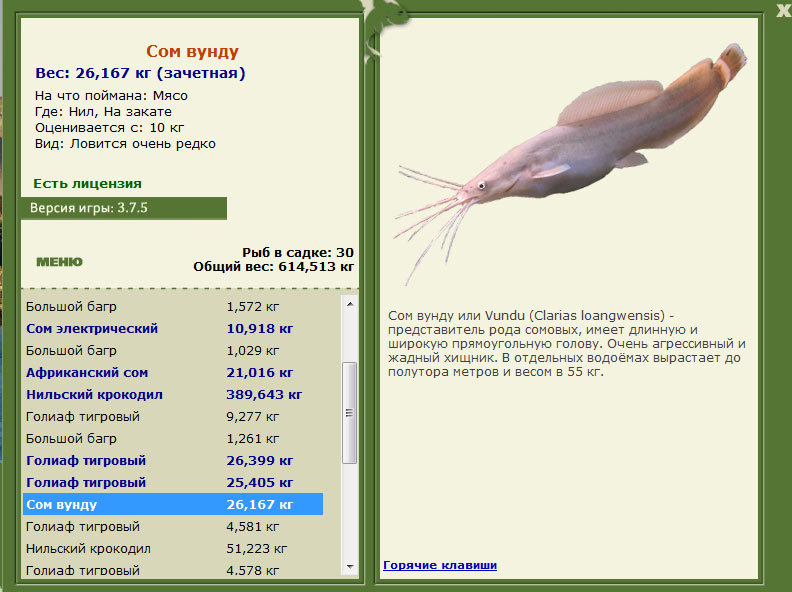The width and height of the screenshot is (792, 592).
Task: Click Общий вес: 614,513 кг total
Action: click(273, 266)
